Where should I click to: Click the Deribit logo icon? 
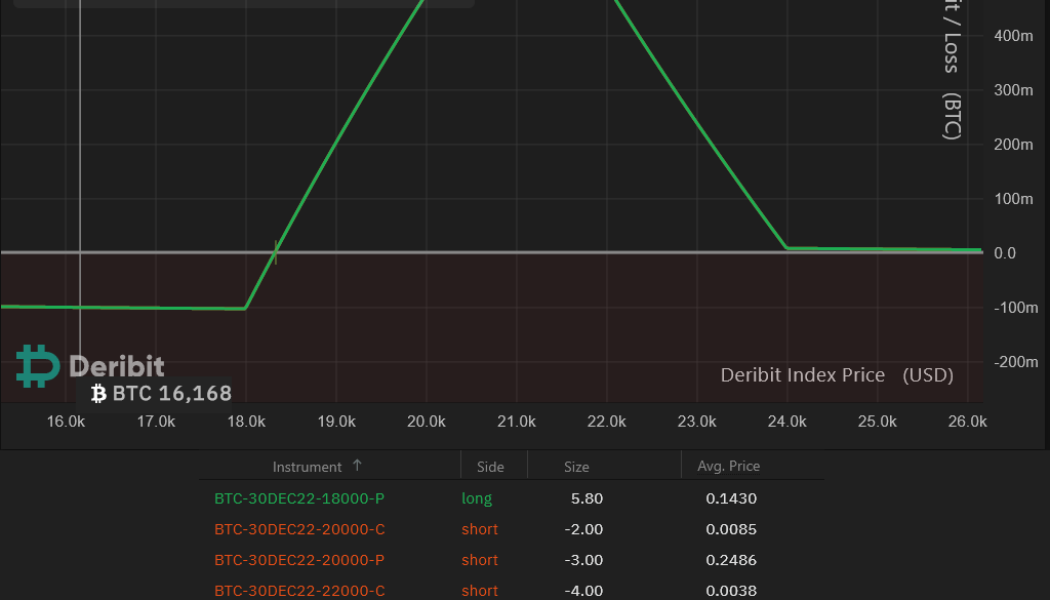point(38,367)
